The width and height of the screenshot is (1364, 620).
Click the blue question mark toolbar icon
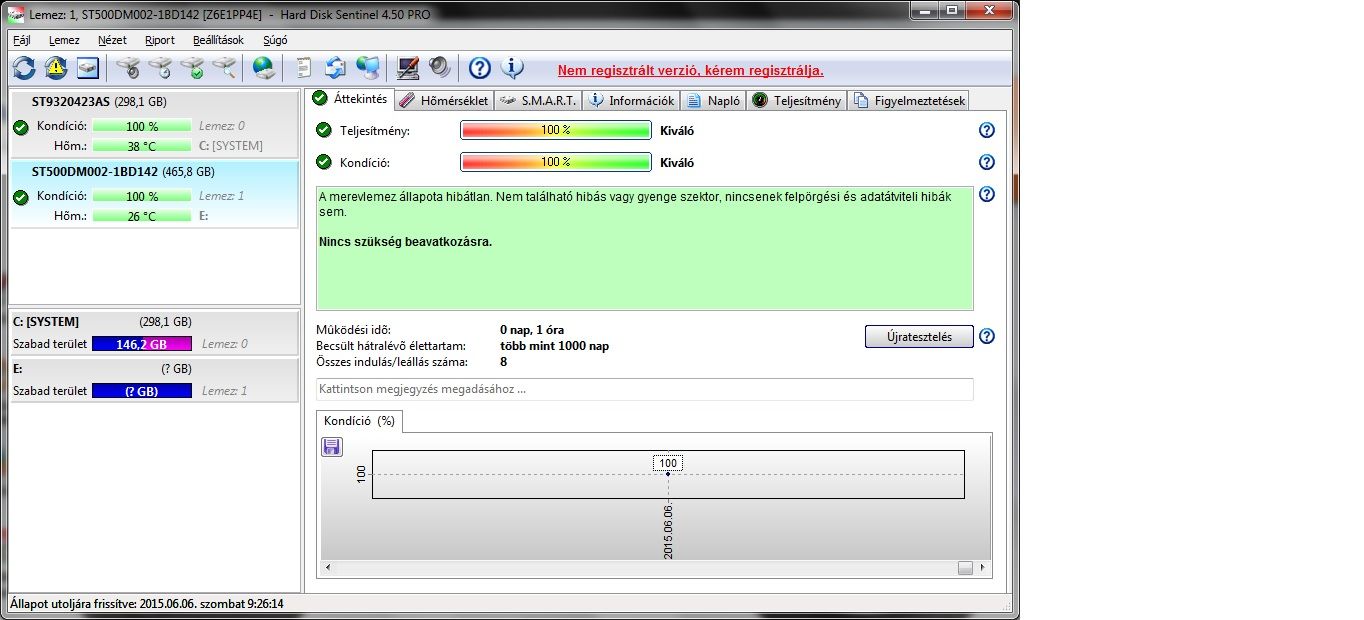coord(480,68)
